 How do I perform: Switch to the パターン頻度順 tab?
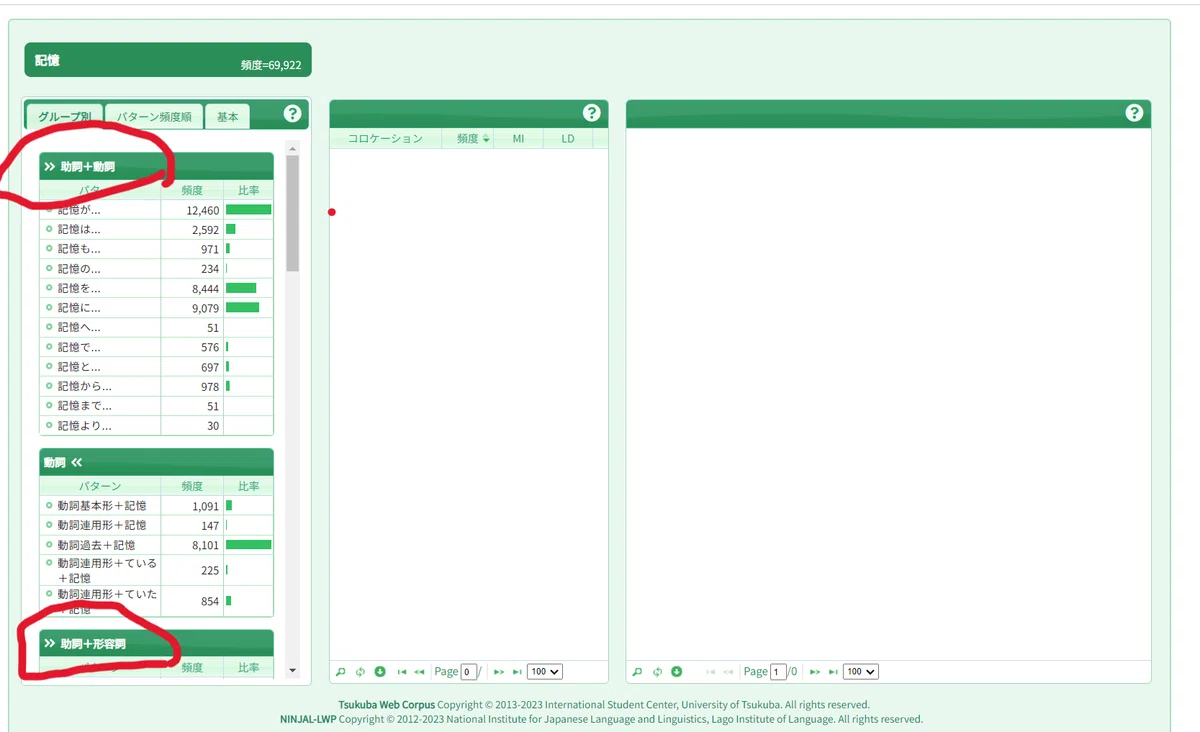[154, 116]
